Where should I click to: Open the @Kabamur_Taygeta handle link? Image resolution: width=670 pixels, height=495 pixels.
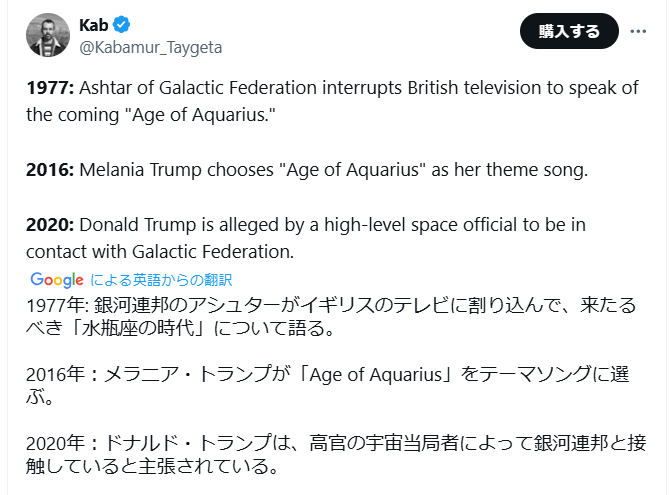[150, 47]
